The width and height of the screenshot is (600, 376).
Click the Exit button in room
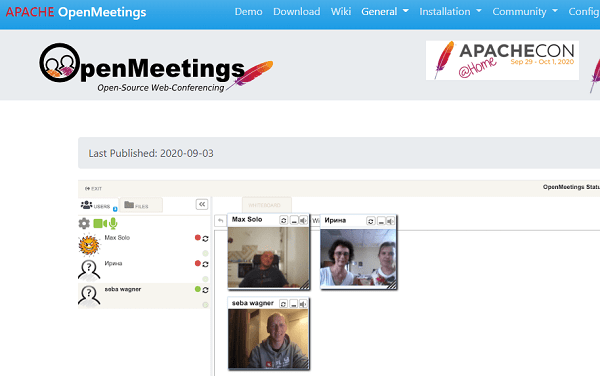pos(93,189)
